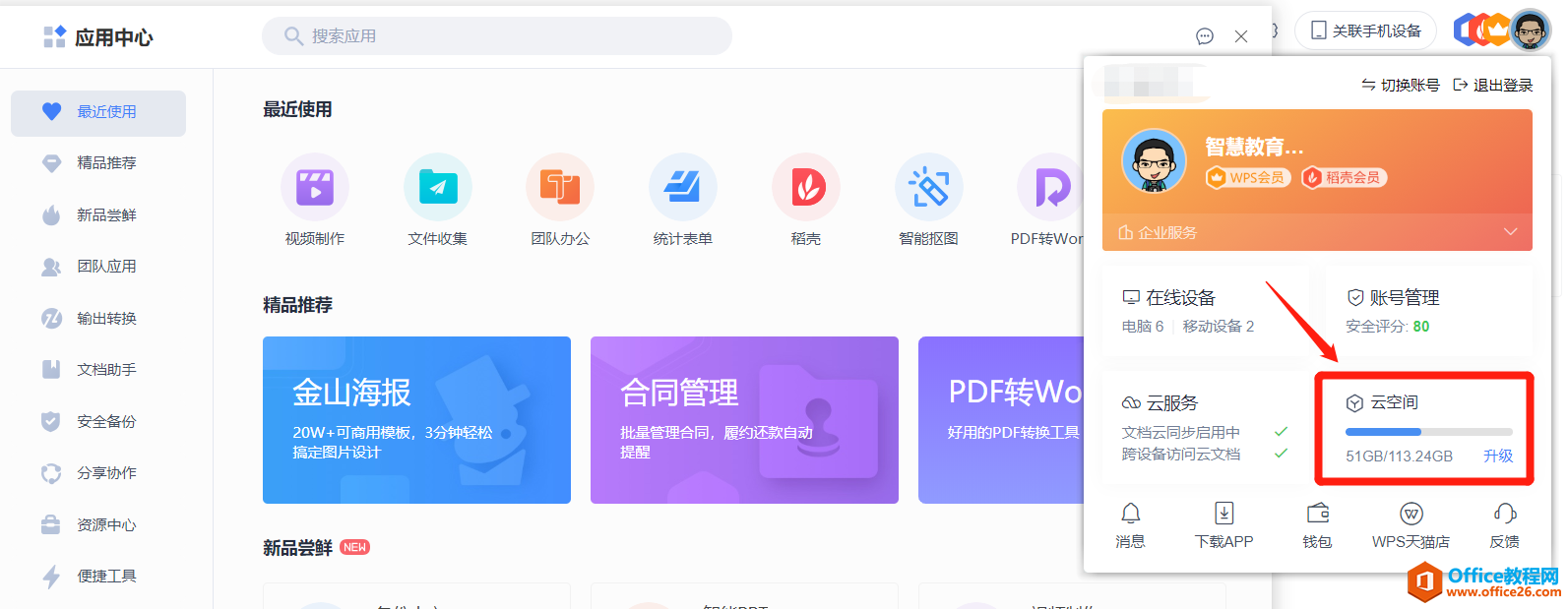Toggle the 跨设备访问云文档 checkmark

1281,454
